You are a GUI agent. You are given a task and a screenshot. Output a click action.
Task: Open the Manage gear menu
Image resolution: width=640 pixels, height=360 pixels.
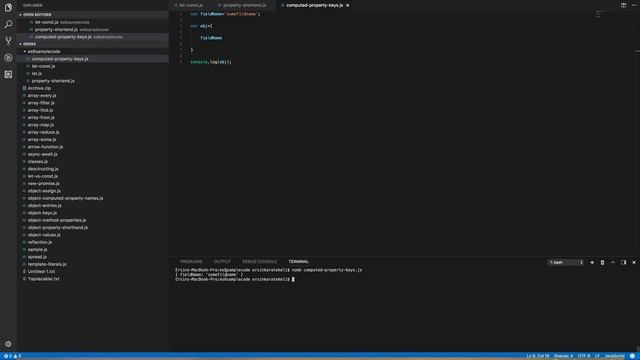8,344
